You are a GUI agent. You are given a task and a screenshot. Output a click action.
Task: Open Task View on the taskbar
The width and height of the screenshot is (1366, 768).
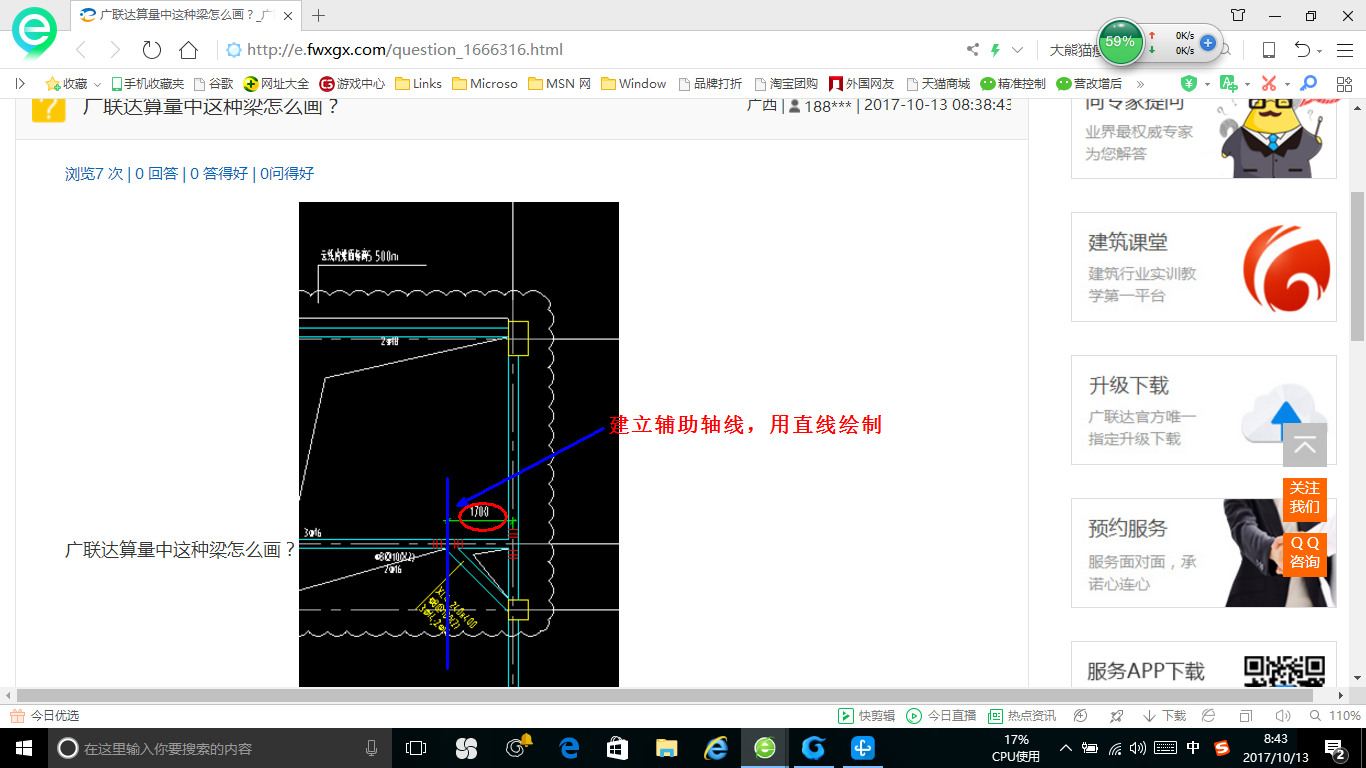coord(416,748)
